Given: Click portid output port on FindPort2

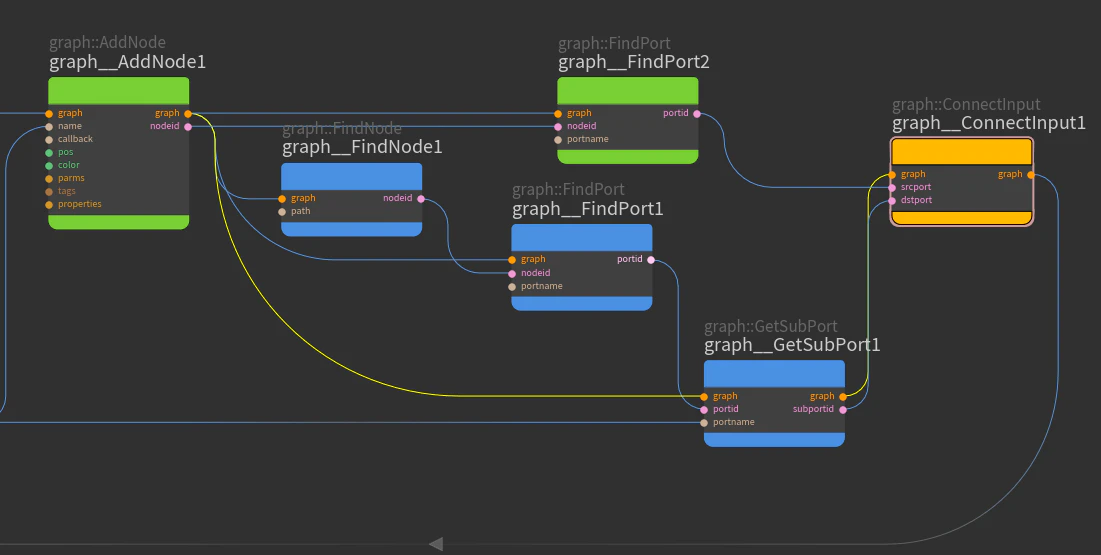Looking at the screenshot, I should click(x=697, y=114).
